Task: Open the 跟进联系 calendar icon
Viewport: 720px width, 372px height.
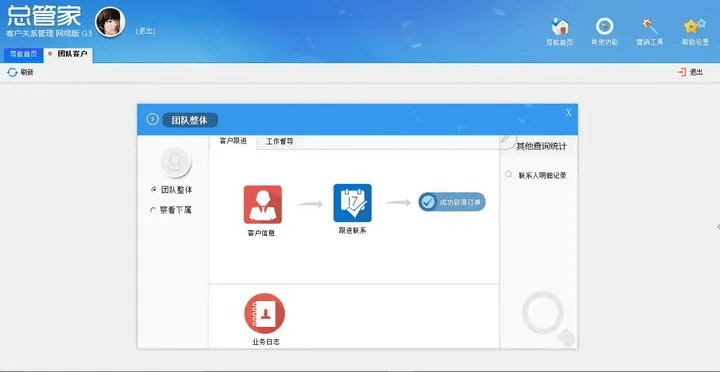Action: coord(352,203)
